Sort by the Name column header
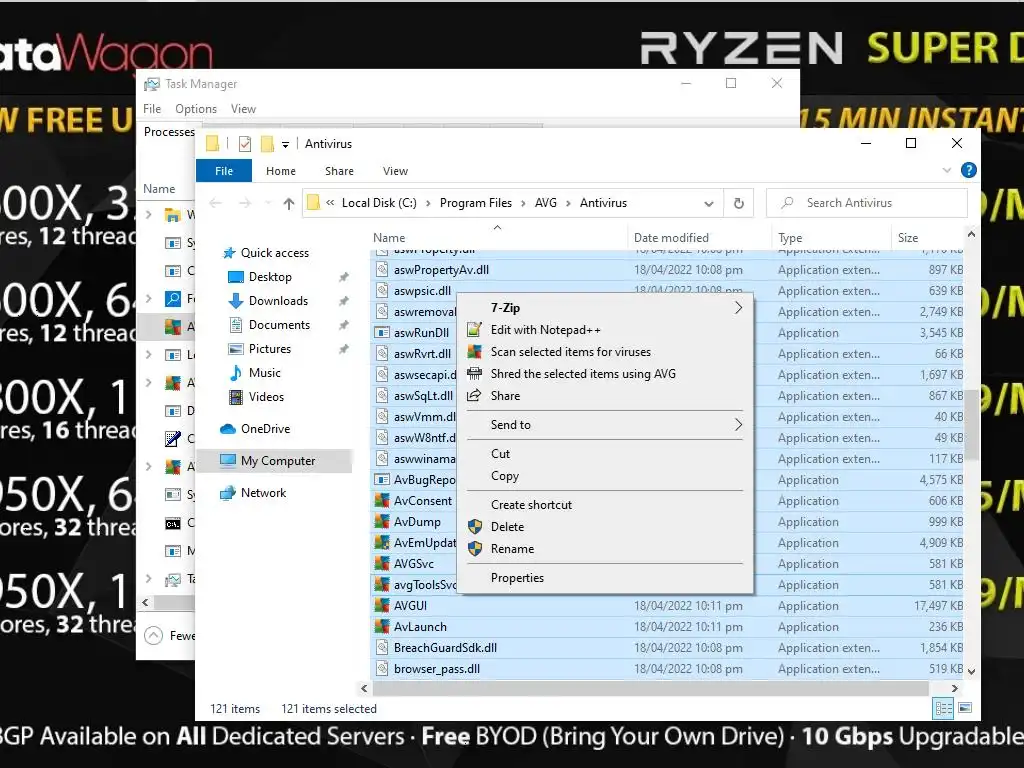Image resolution: width=1024 pixels, height=768 pixels. 499,238
